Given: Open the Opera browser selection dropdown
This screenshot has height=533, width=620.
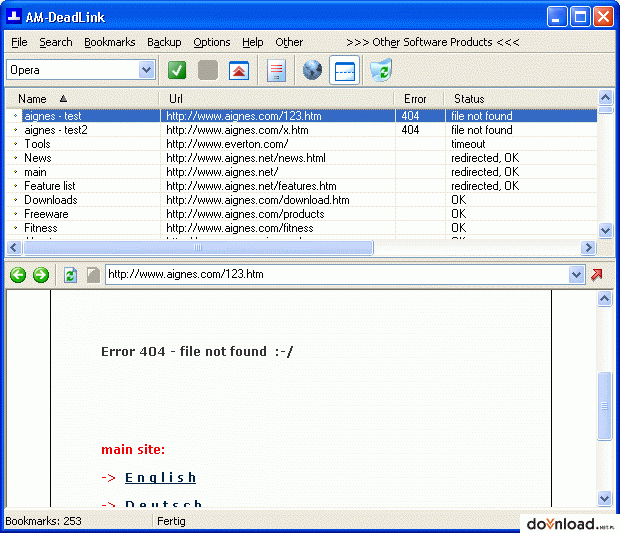Looking at the screenshot, I should coord(146,70).
